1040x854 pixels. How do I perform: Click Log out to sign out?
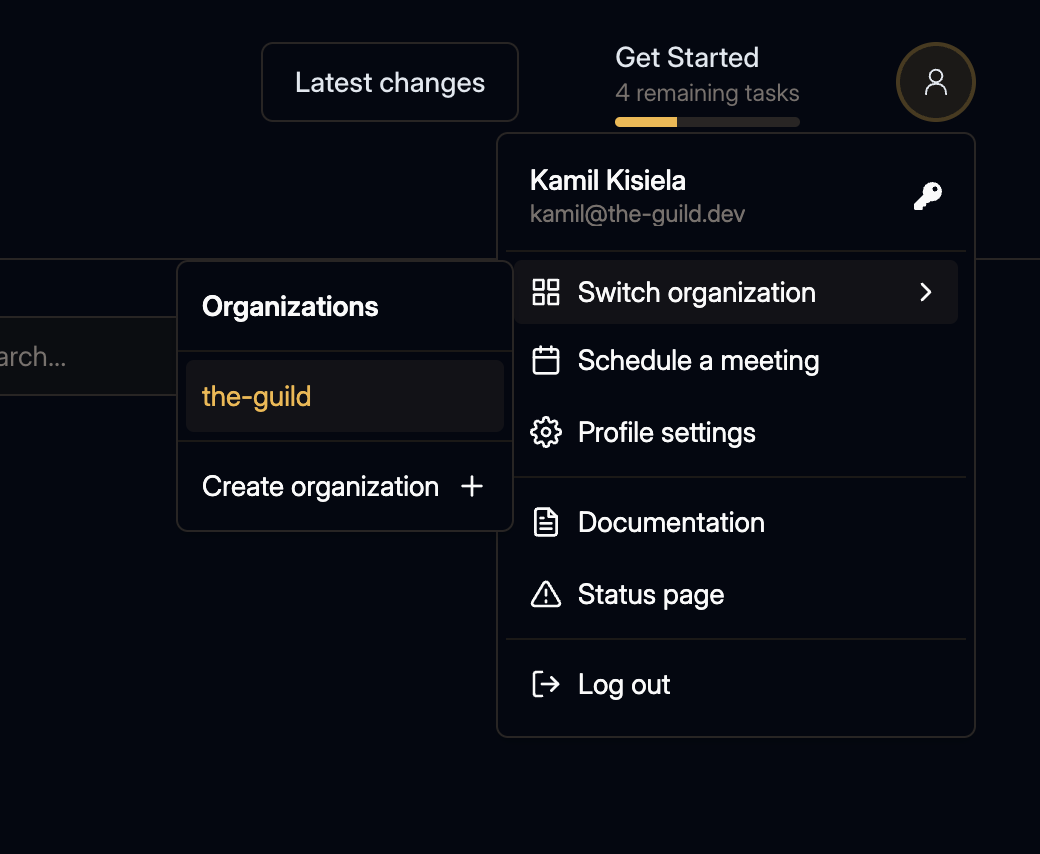[x=623, y=684]
